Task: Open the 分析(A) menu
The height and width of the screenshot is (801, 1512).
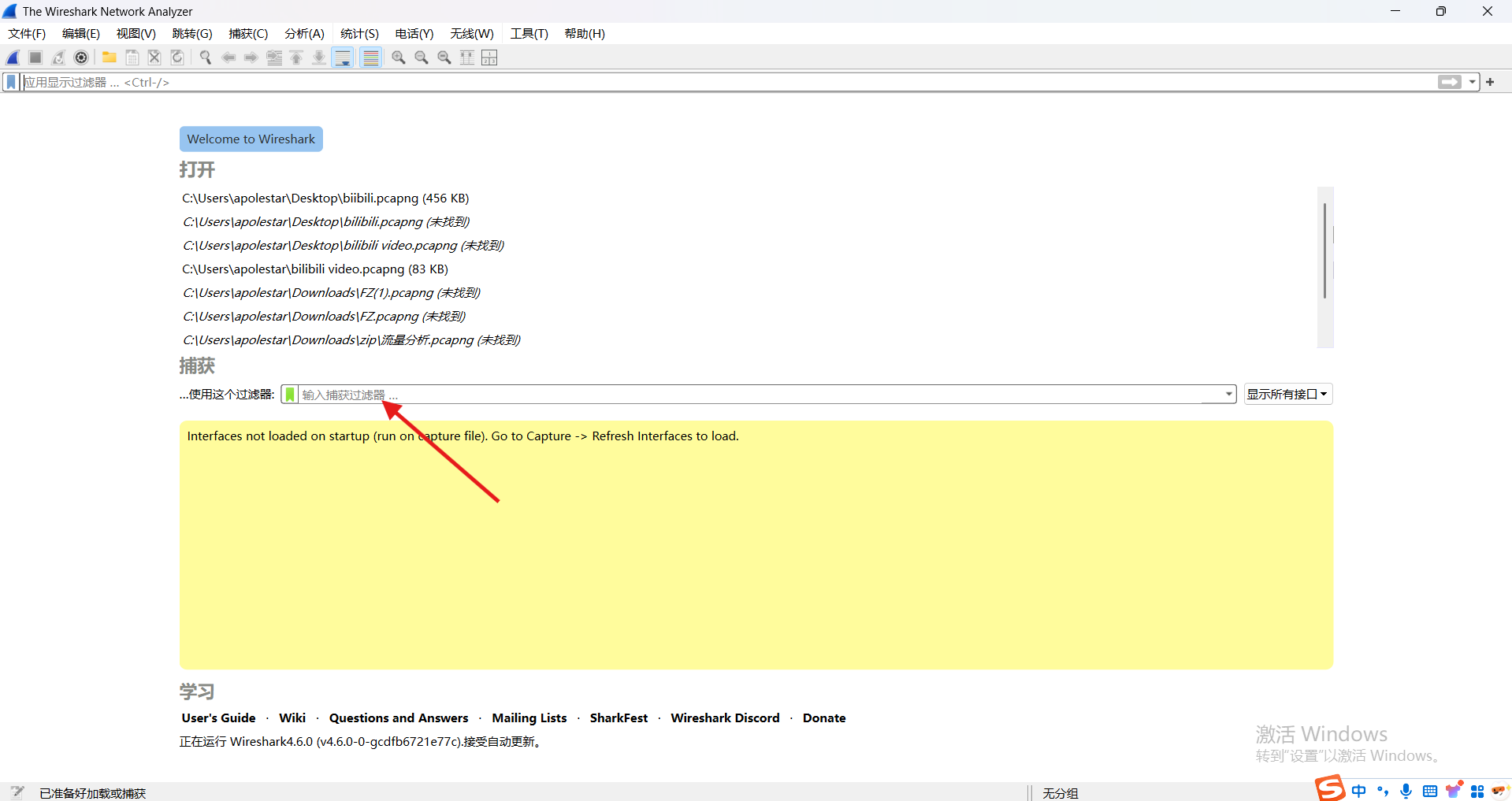Action: [x=304, y=34]
